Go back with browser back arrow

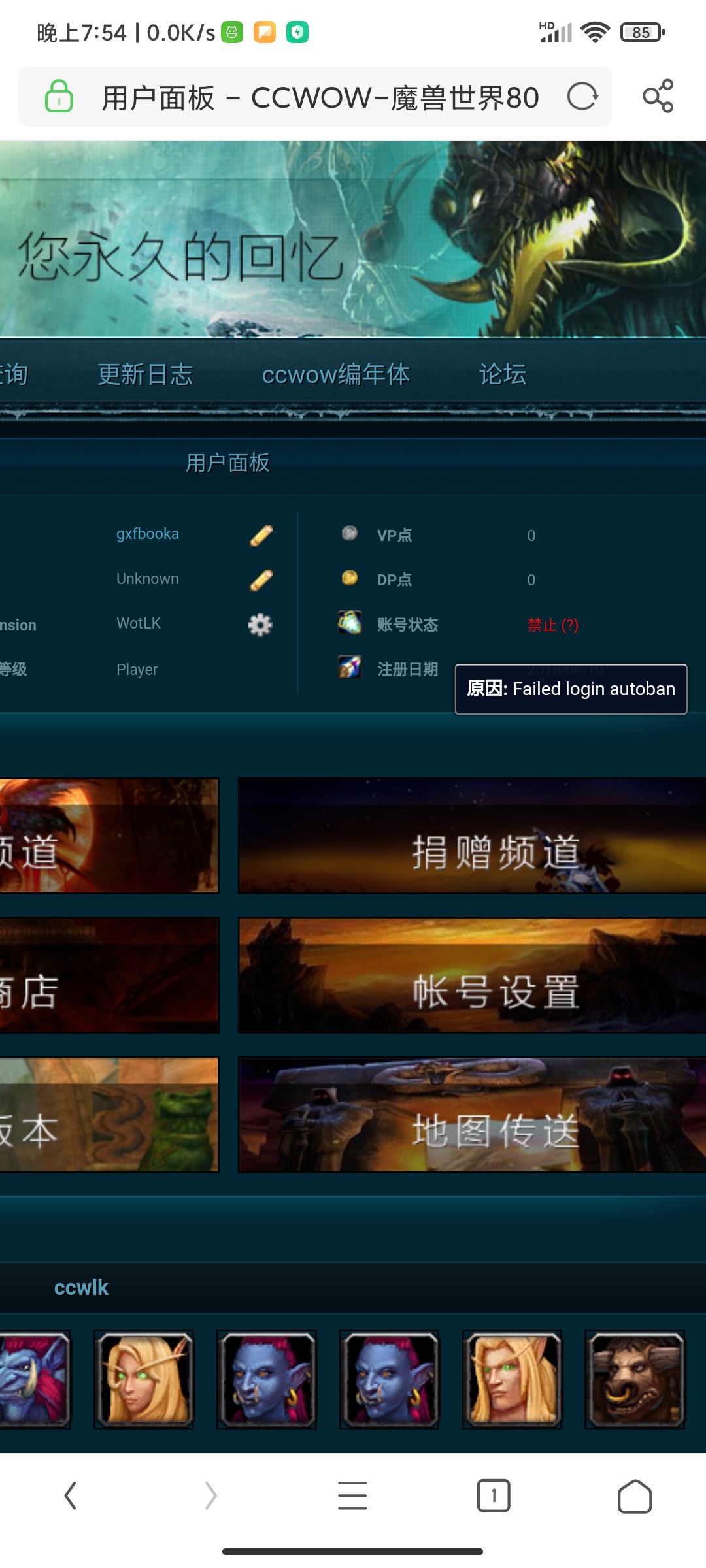click(71, 1495)
